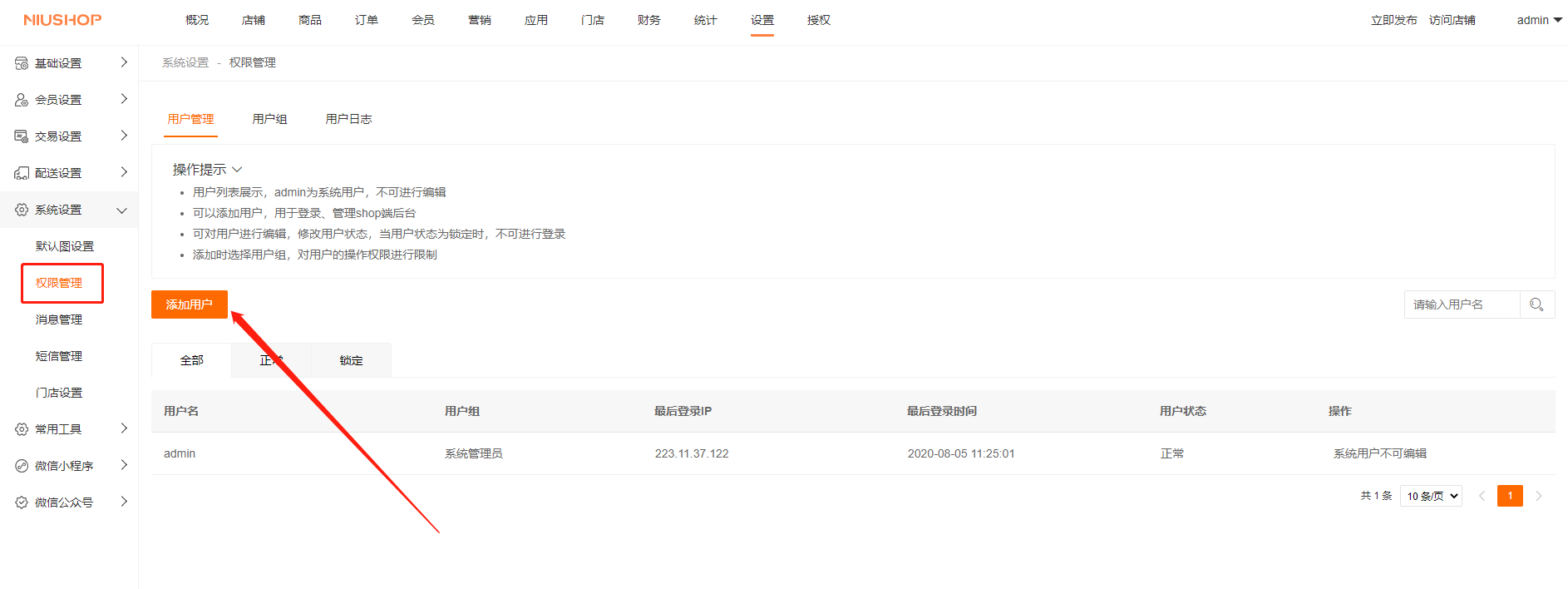Expand 交易设置 chevron
1568x589 pixels.
click(x=124, y=136)
